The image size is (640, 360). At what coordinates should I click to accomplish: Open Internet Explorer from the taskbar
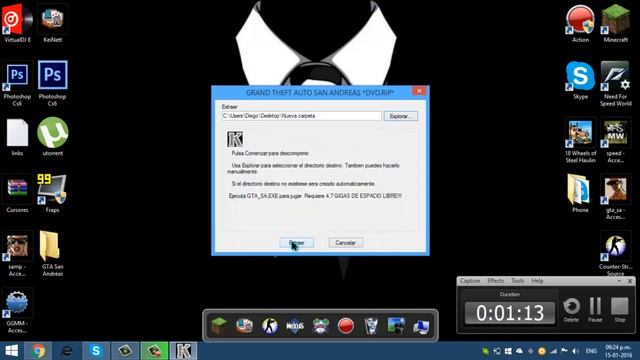pos(67,351)
